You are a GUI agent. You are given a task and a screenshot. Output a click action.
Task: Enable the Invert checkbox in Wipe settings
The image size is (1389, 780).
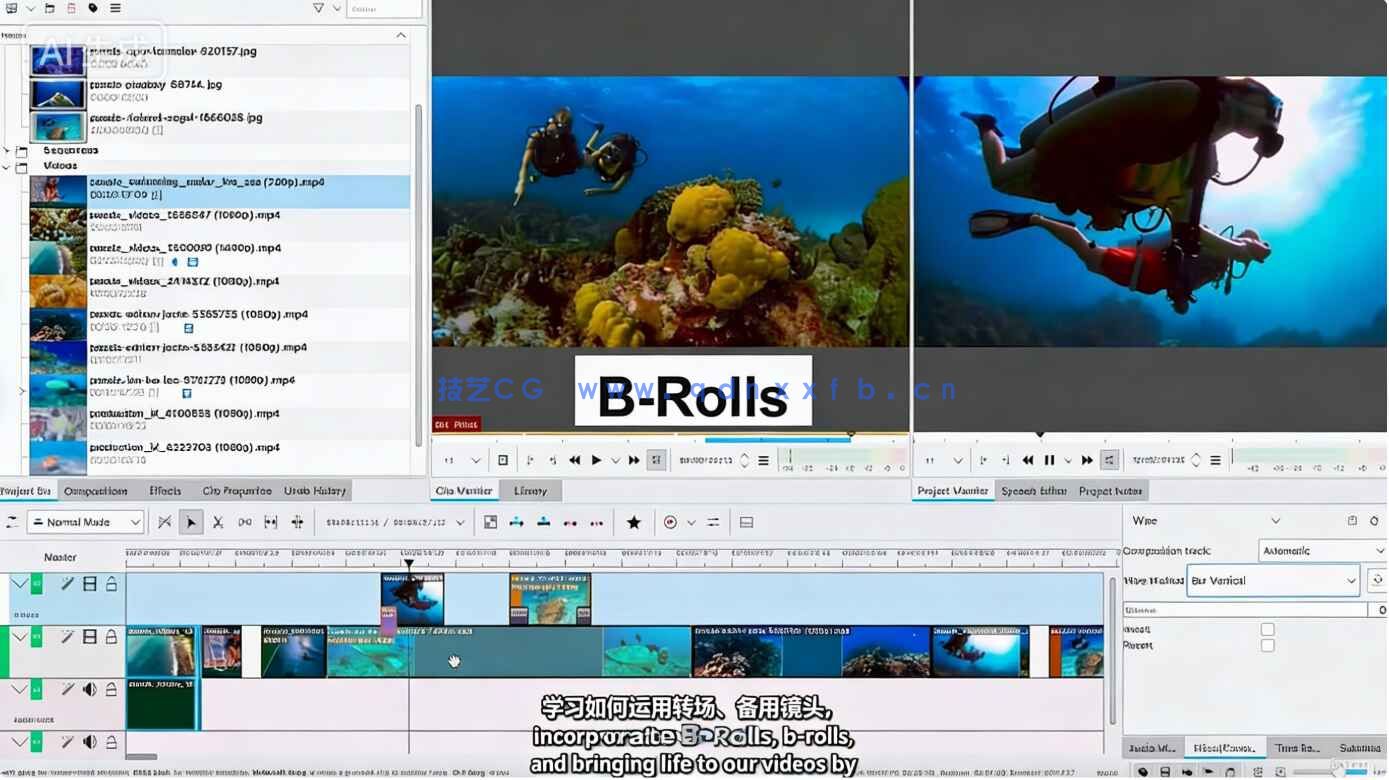tap(1267, 629)
